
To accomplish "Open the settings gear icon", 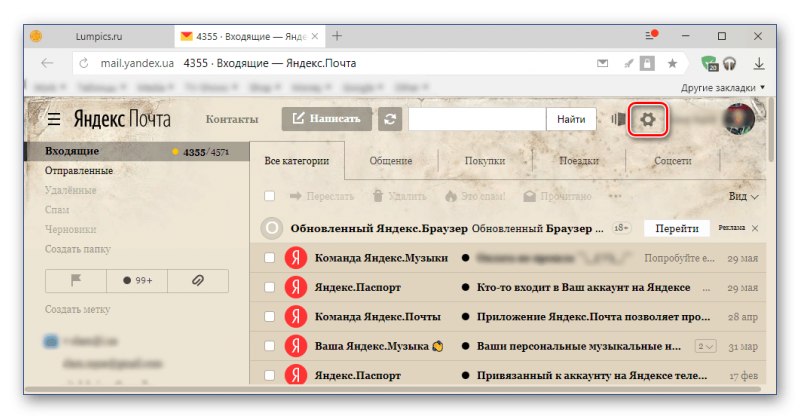I will (647, 119).
